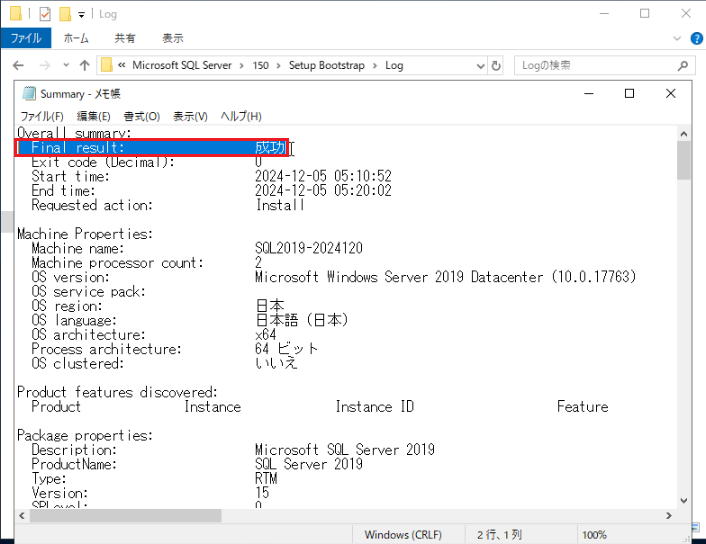The image size is (706, 544).
Task: Click the Explorer forward arrow
Action: click(45, 66)
